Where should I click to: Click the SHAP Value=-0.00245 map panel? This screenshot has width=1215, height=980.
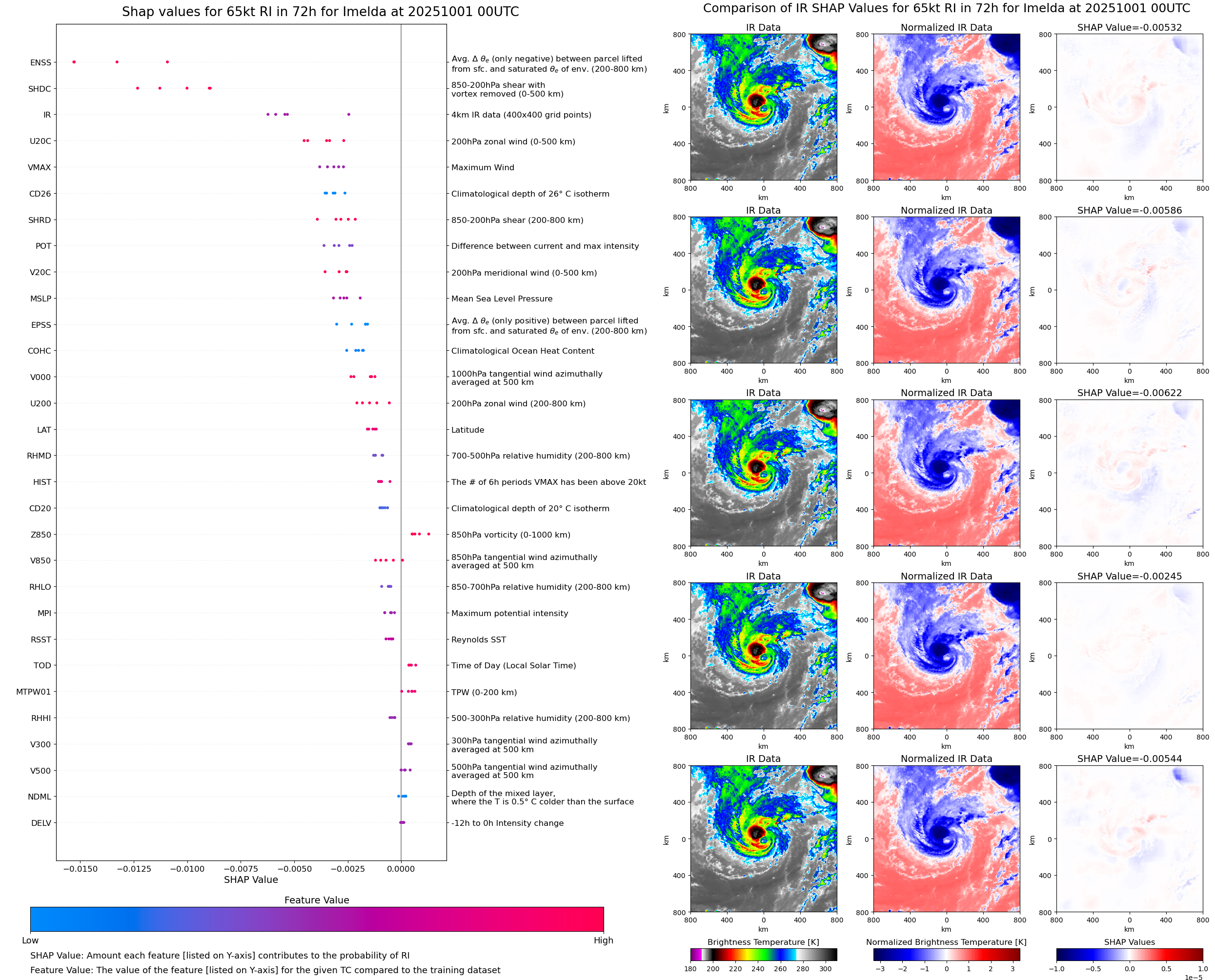(x=1129, y=656)
